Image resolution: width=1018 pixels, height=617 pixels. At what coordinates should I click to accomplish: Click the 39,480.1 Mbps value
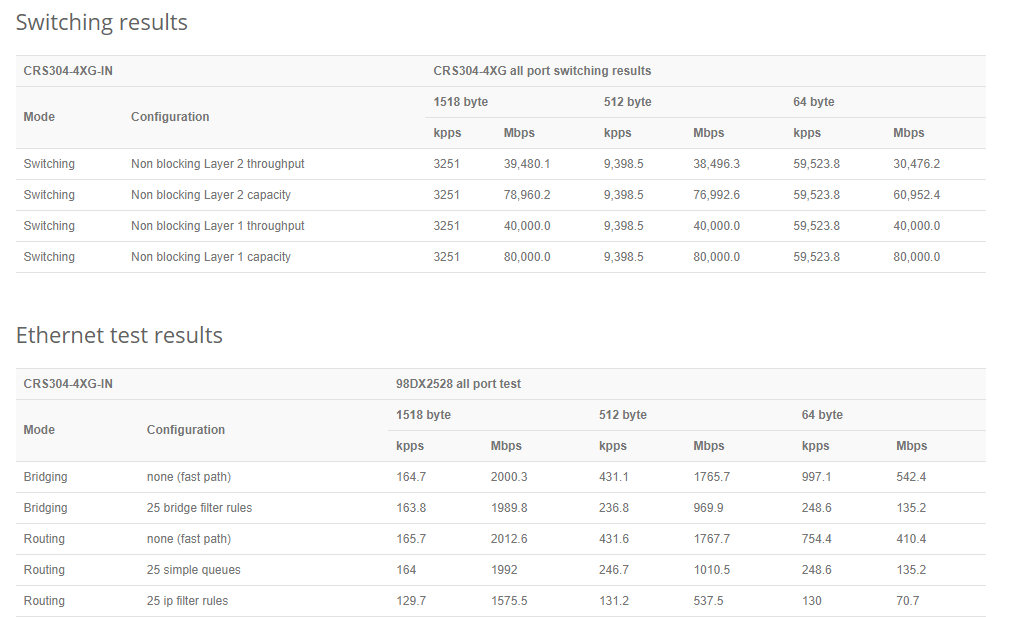point(527,164)
